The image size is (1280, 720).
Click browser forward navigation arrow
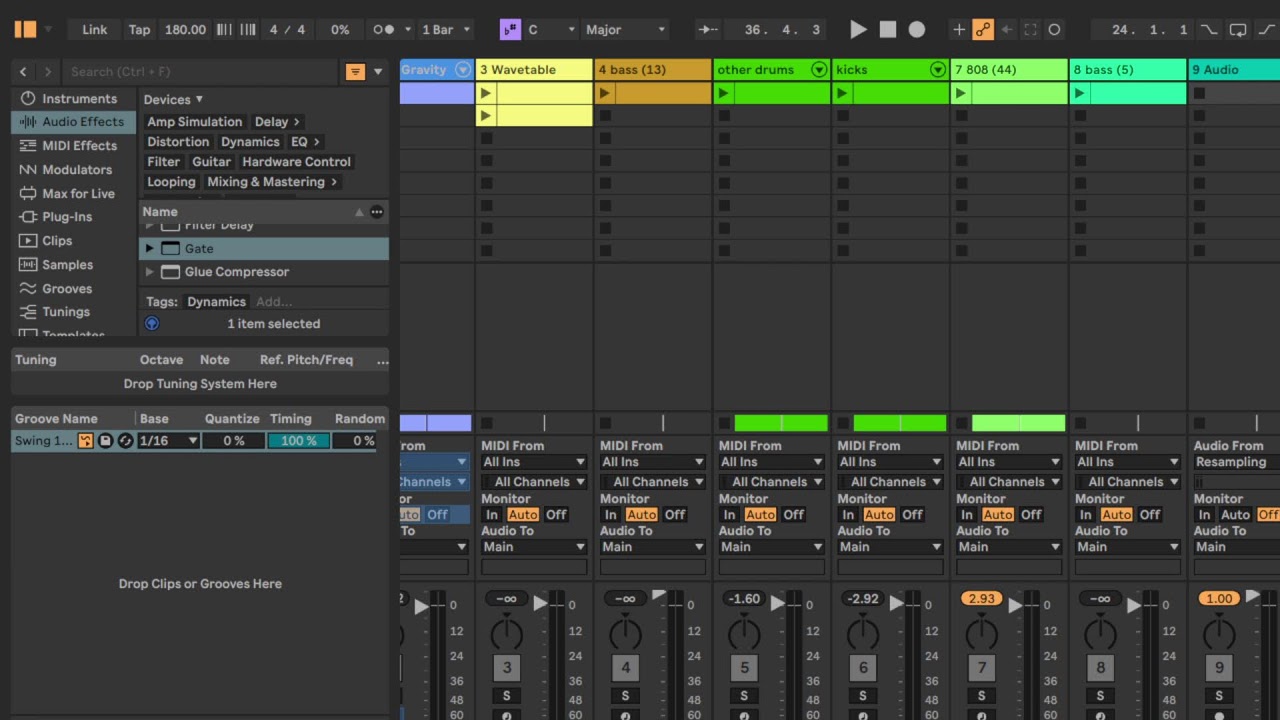click(47, 72)
